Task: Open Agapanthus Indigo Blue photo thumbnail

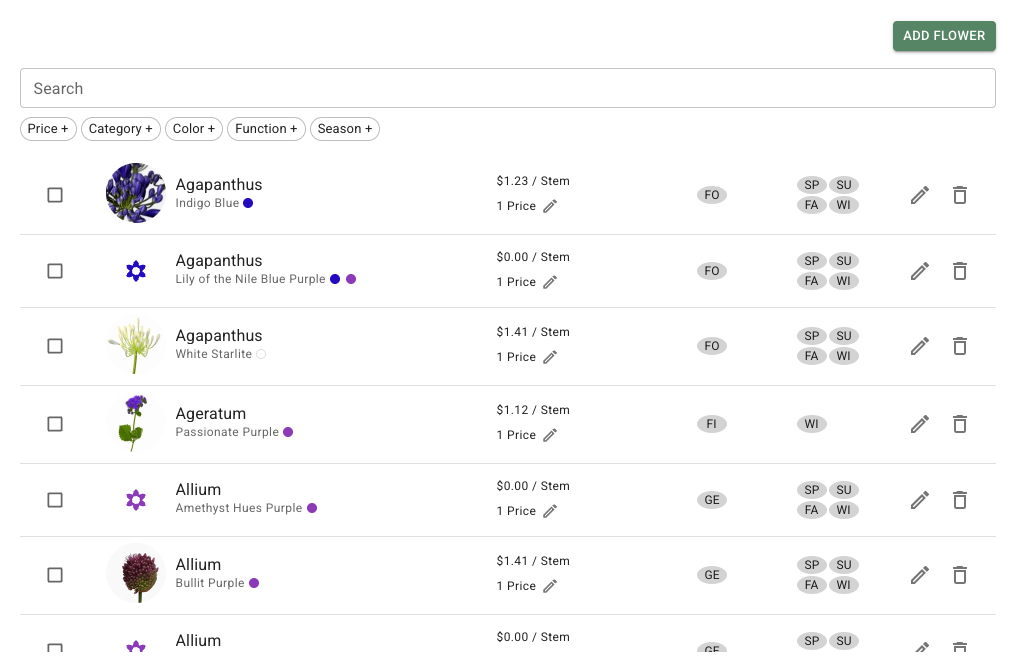Action: pyautogui.click(x=136, y=193)
